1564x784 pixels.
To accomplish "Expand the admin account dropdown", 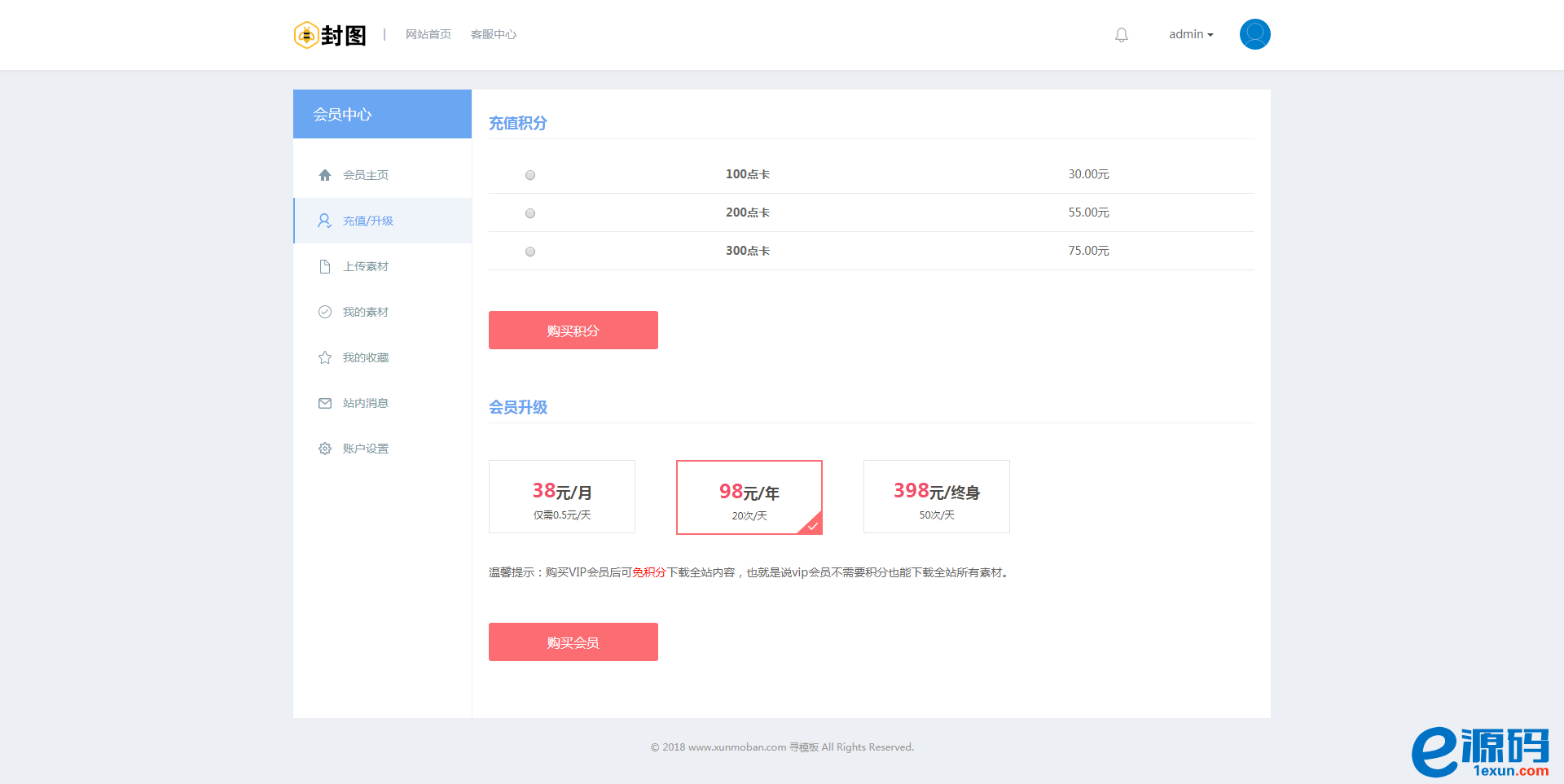I will click(1191, 34).
